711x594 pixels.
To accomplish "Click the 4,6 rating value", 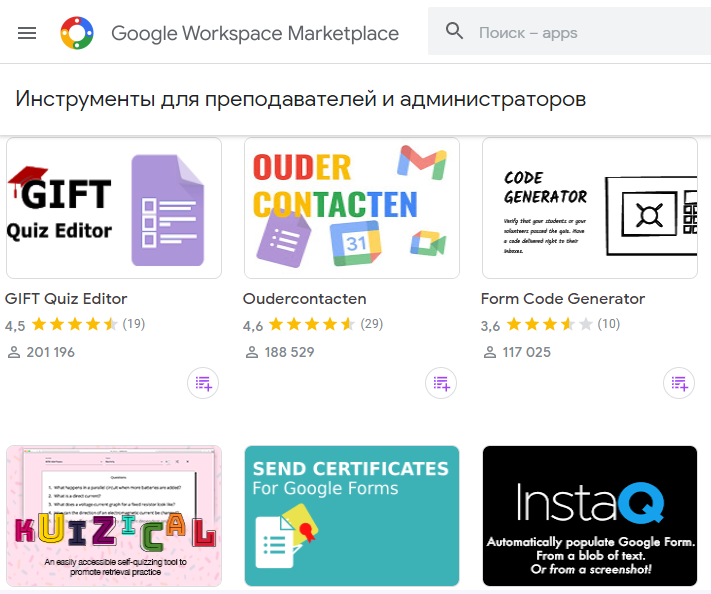I will pos(253,326).
